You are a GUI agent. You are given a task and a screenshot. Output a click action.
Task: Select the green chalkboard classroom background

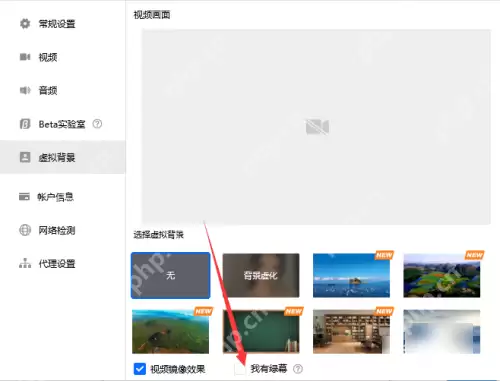click(261, 332)
